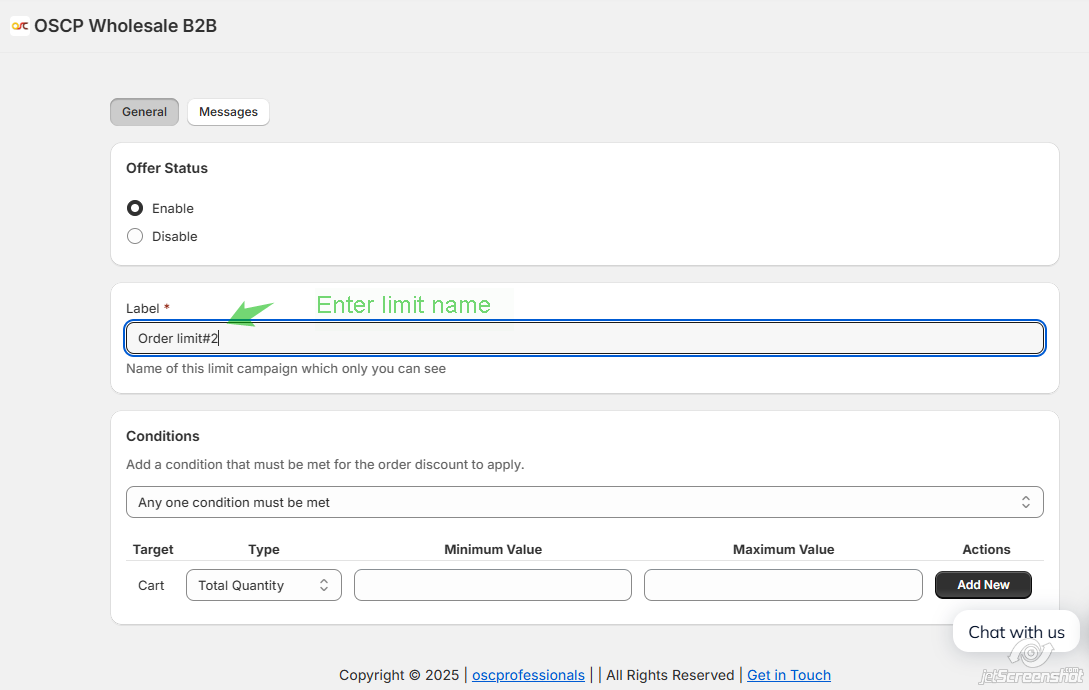The height and width of the screenshot is (690, 1089).
Task: Click the jetScreenshot camera watermark icon
Action: pyautogui.click(x=1028, y=653)
